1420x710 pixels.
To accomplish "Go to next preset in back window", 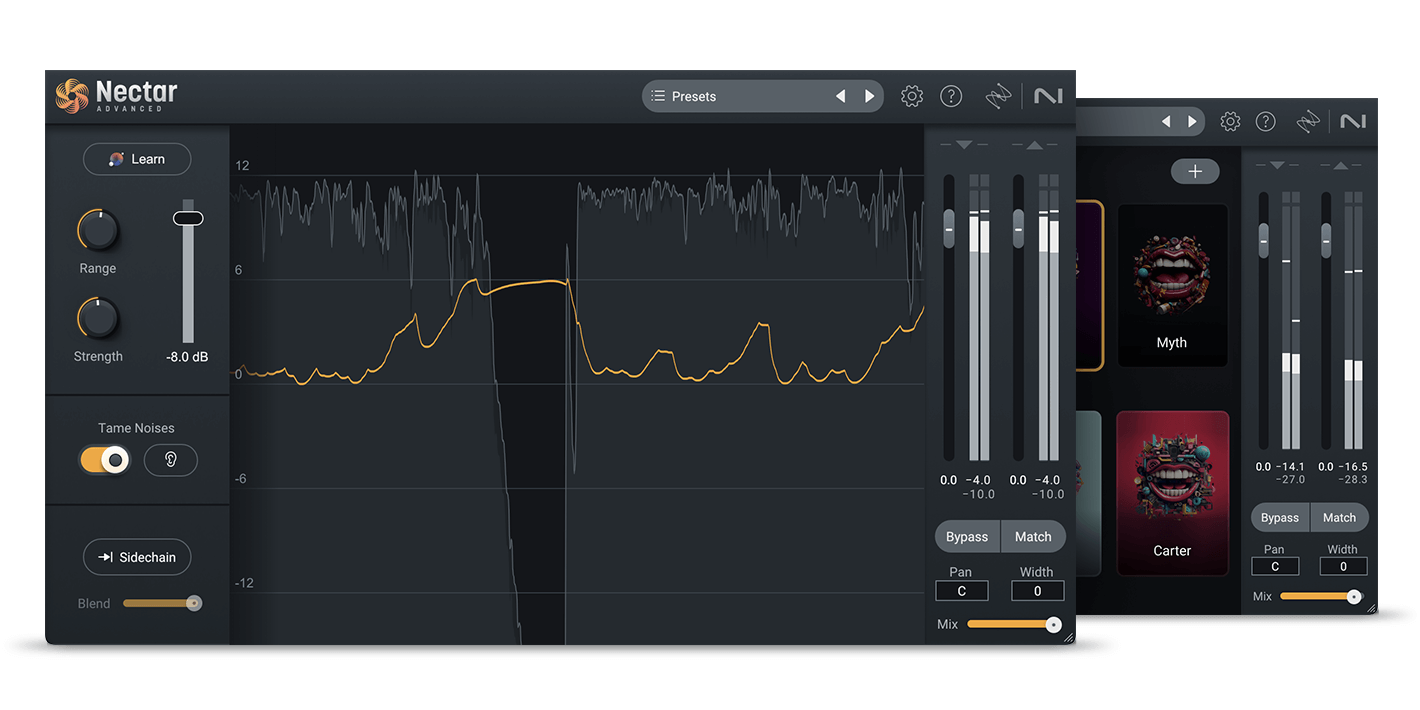I will (1192, 121).
